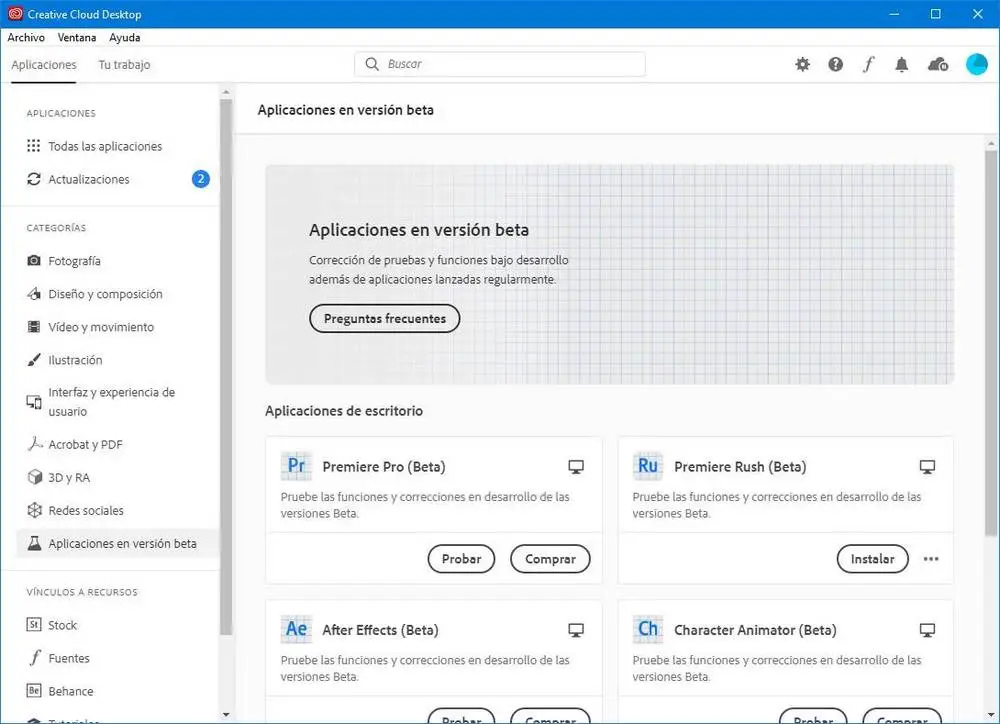
Task: Click the help question mark icon
Action: pyautogui.click(x=835, y=64)
